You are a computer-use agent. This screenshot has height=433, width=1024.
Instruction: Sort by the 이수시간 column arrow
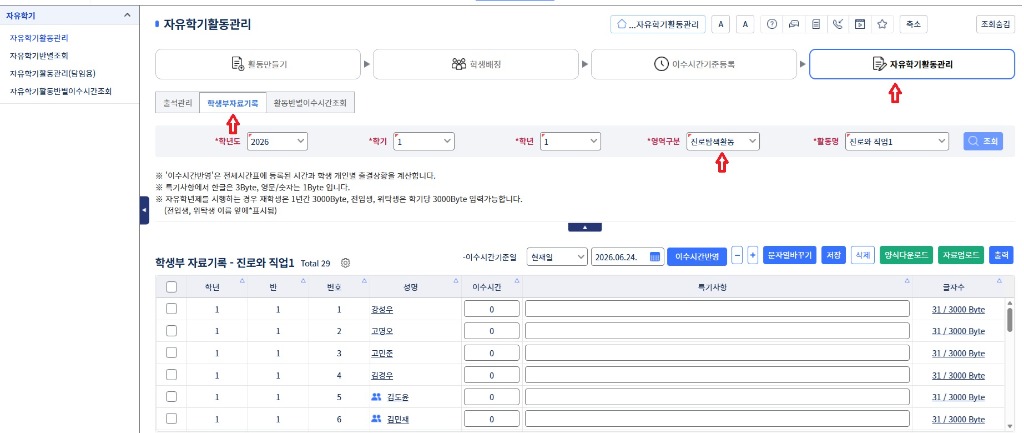click(517, 281)
